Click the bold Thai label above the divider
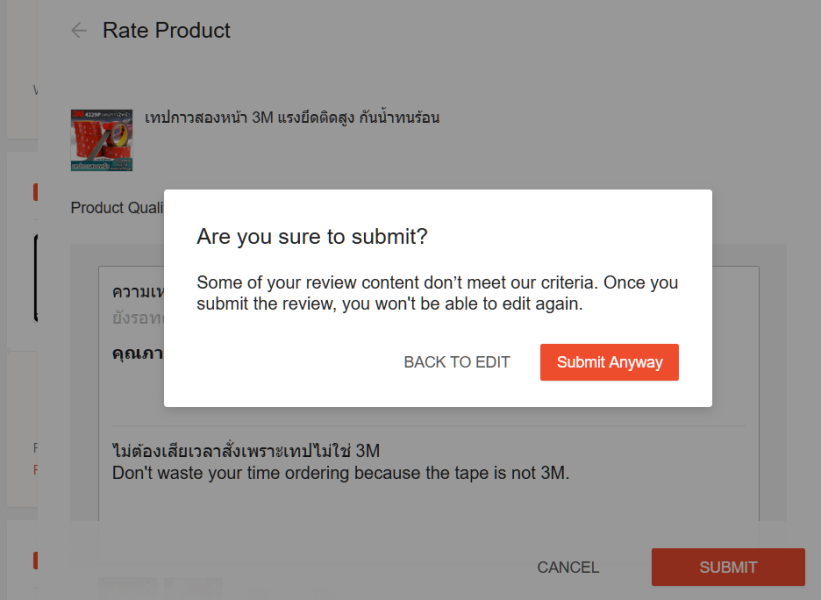Image resolution: width=821 pixels, height=600 pixels. (138, 353)
